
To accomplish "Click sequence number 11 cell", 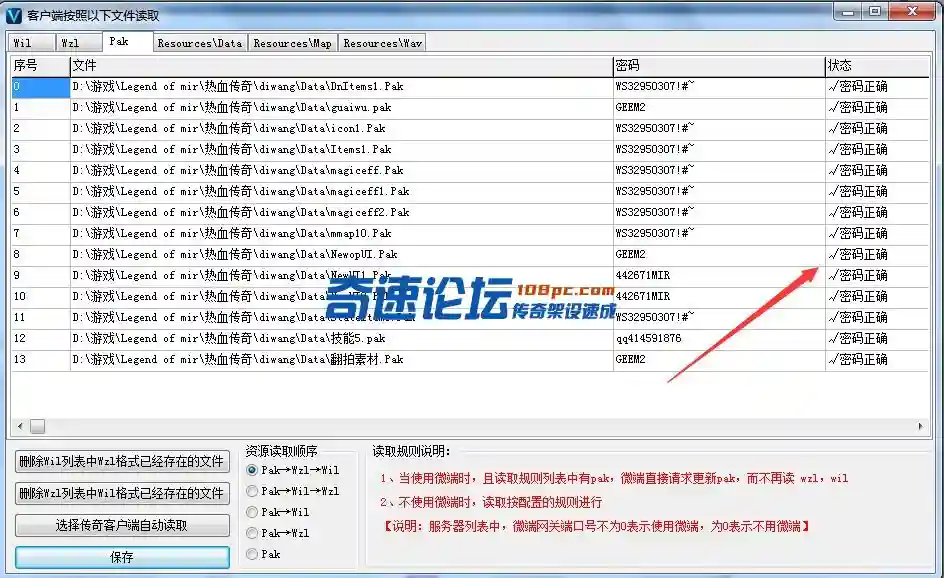I will point(40,317).
